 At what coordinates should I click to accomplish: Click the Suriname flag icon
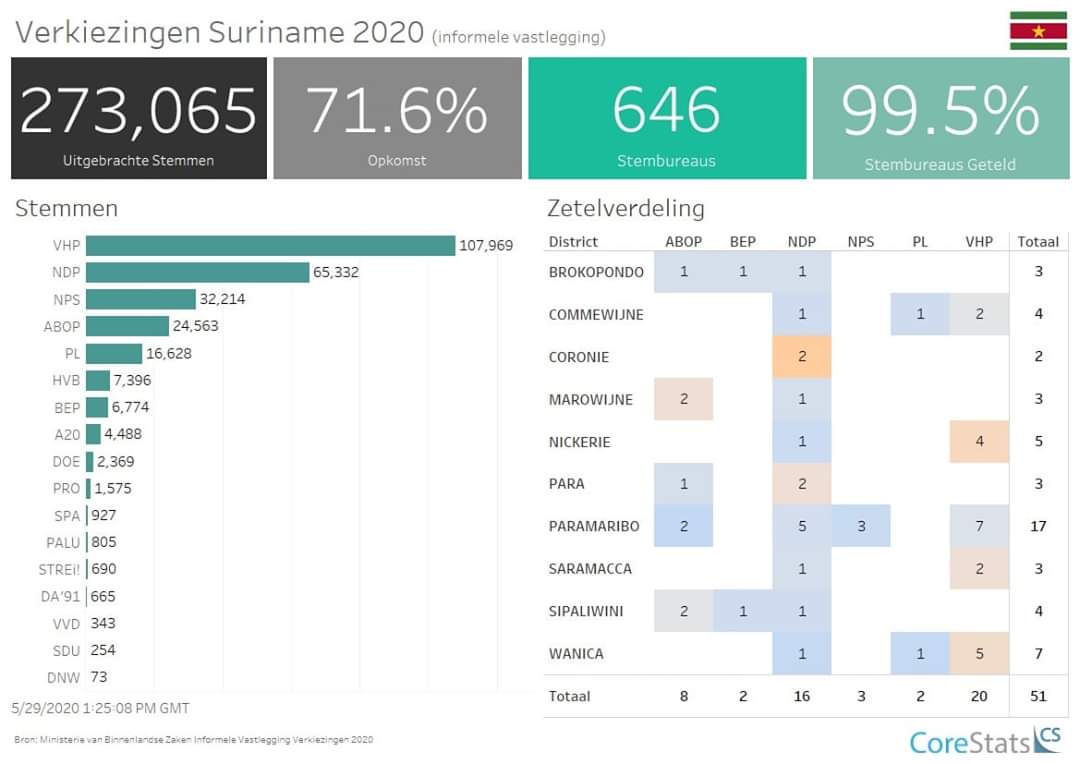(1038, 31)
